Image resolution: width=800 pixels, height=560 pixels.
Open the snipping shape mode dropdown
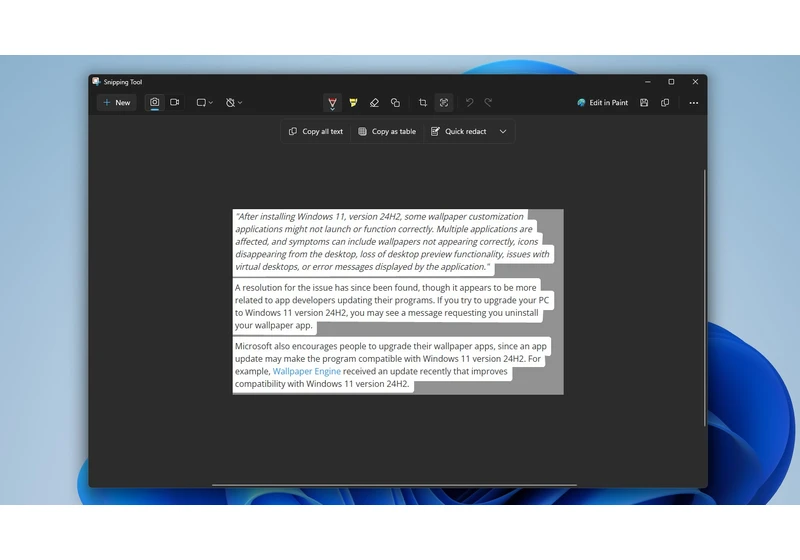[x=205, y=103]
